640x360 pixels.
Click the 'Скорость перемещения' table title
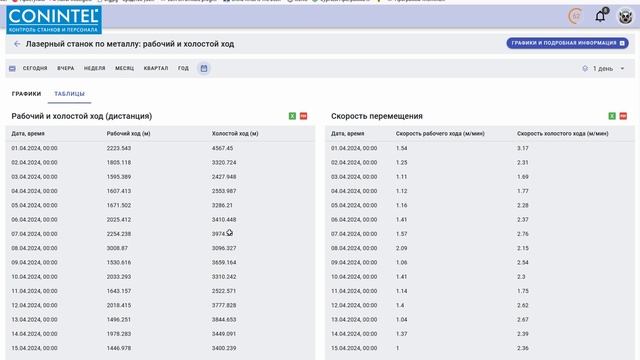[377, 116]
